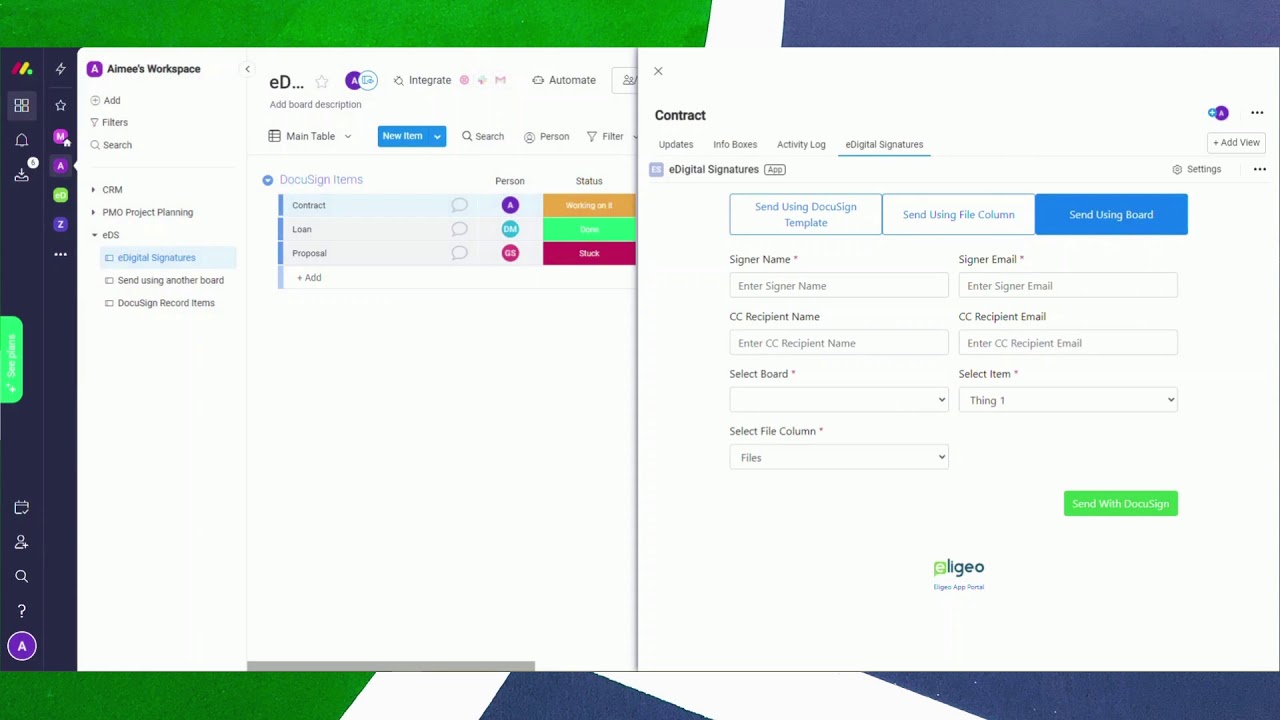Switch to the Z workspace icon
Viewport: 1280px width, 720px height.
coord(61,225)
